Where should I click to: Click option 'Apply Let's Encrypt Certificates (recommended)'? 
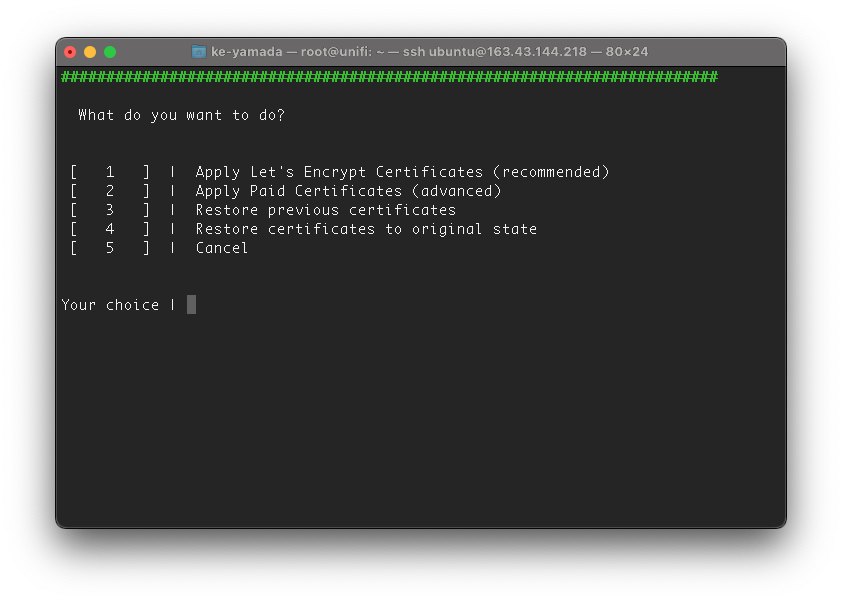(402, 172)
